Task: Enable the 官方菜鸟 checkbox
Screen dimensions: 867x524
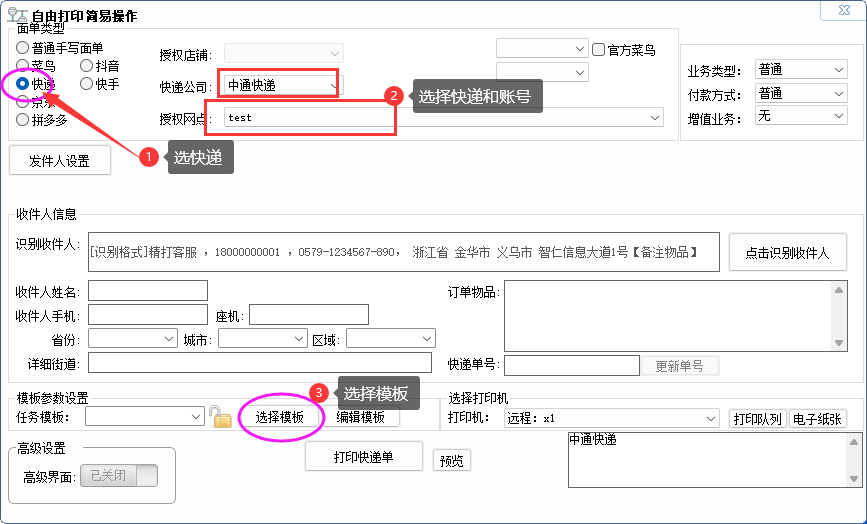Action: (x=599, y=49)
